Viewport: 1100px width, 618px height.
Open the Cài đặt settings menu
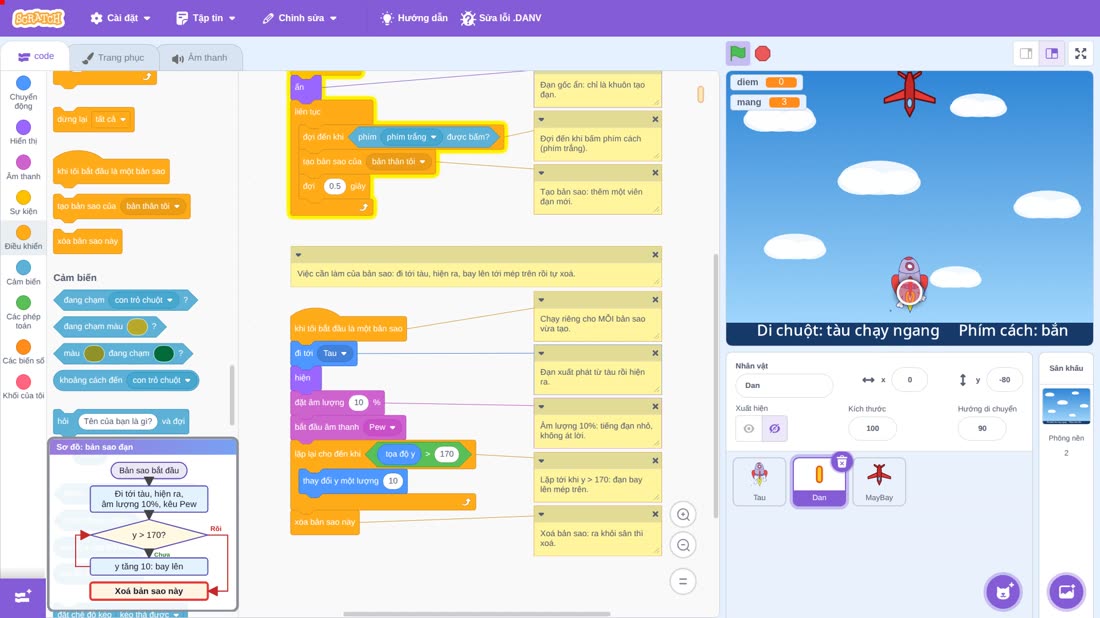(x=120, y=18)
